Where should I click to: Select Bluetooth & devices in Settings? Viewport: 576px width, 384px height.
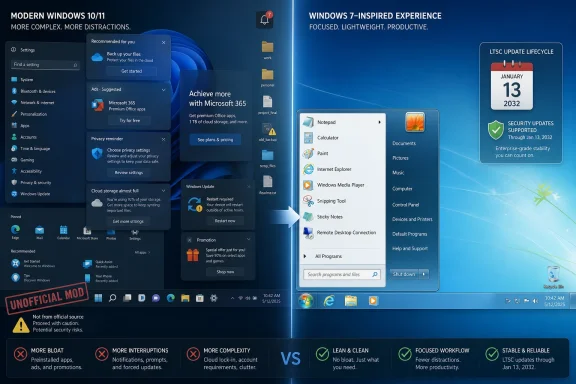pyautogui.click(x=34, y=91)
